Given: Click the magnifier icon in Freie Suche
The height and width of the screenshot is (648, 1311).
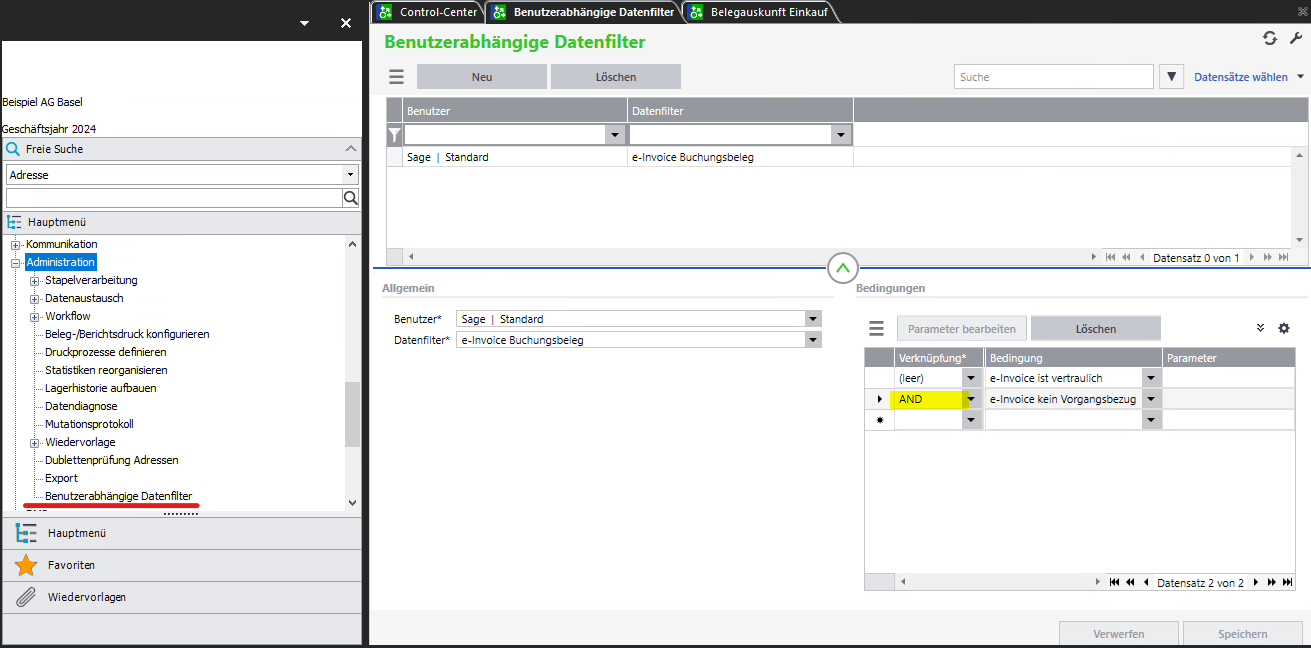Looking at the screenshot, I should point(350,198).
